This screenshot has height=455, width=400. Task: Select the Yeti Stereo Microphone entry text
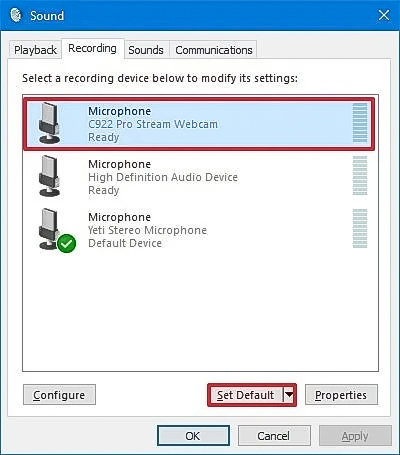tap(147, 230)
